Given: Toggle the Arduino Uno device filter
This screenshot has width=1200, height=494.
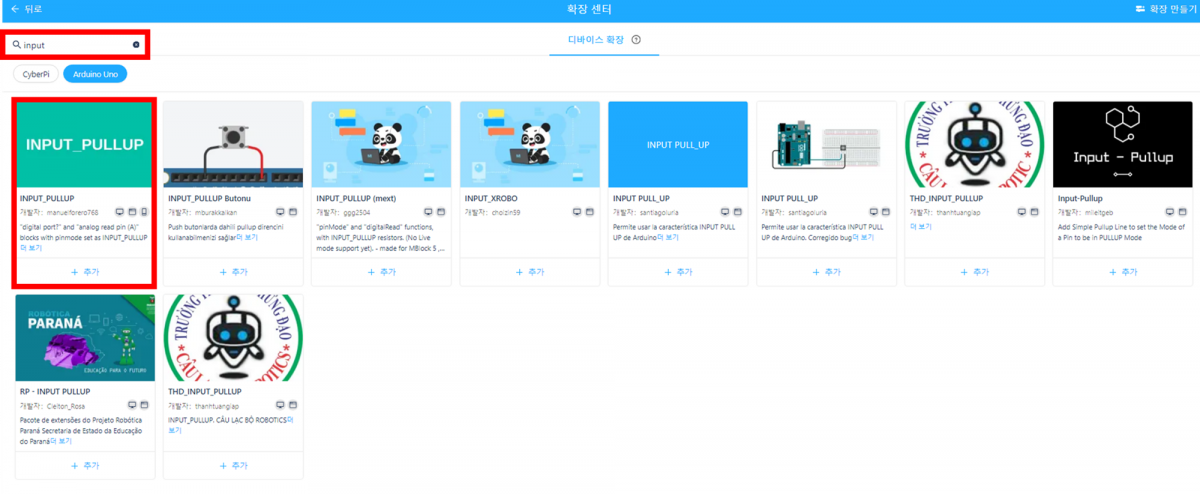Looking at the screenshot, I should pyautogui.click(x=95, y=74).
